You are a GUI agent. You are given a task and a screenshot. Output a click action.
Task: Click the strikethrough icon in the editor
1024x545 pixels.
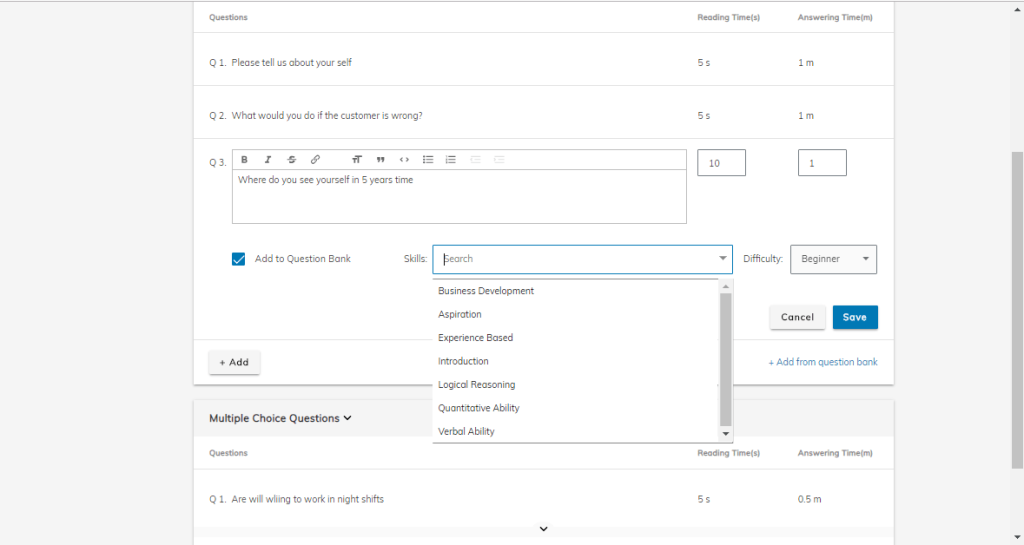[291, 160]
